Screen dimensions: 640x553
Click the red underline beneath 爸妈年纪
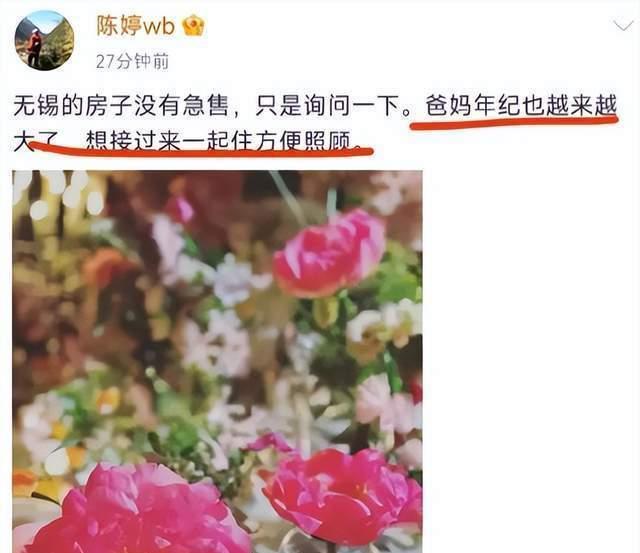(514, 122)
